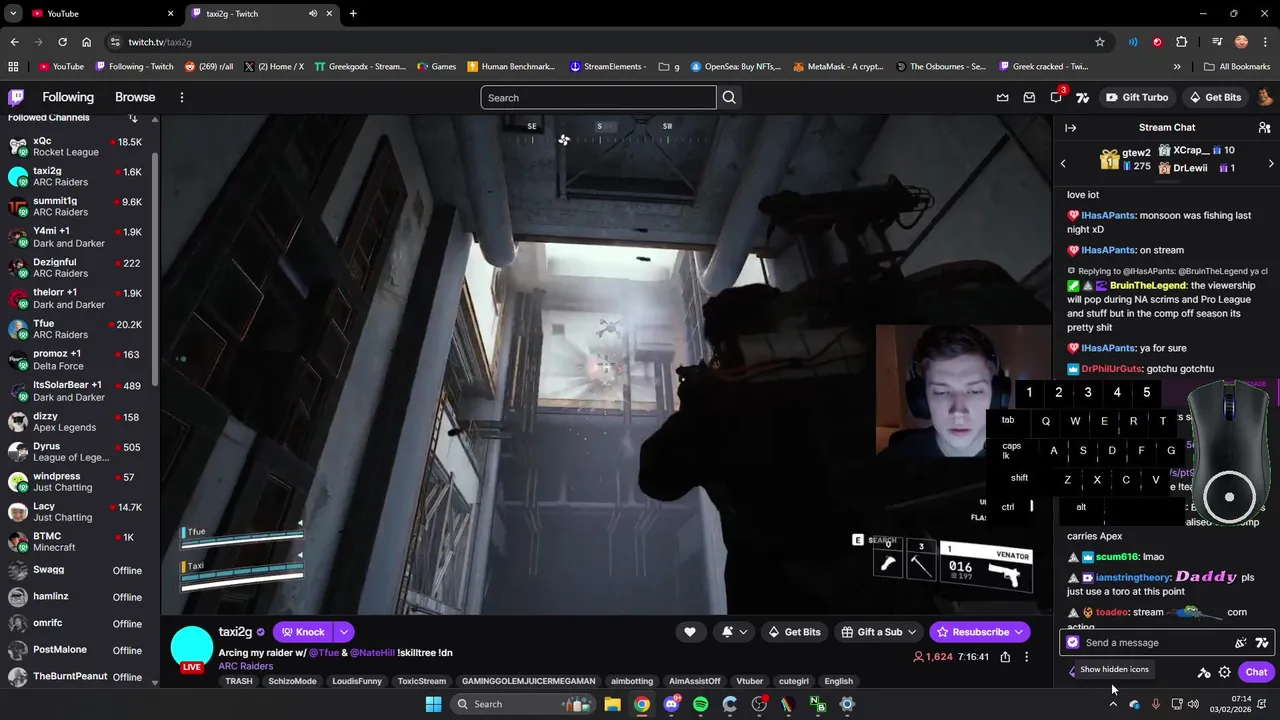Open Following page

click(68, 97)
